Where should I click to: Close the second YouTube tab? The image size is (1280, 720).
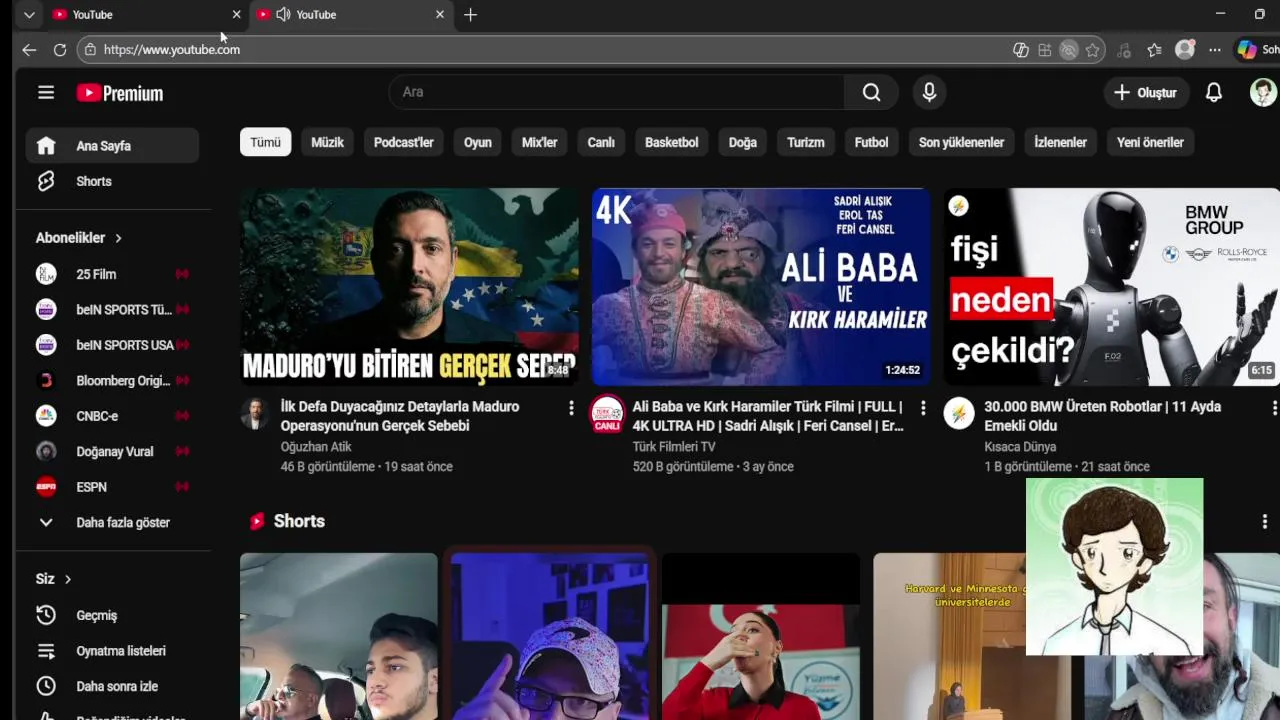click(x=439, y=14)
